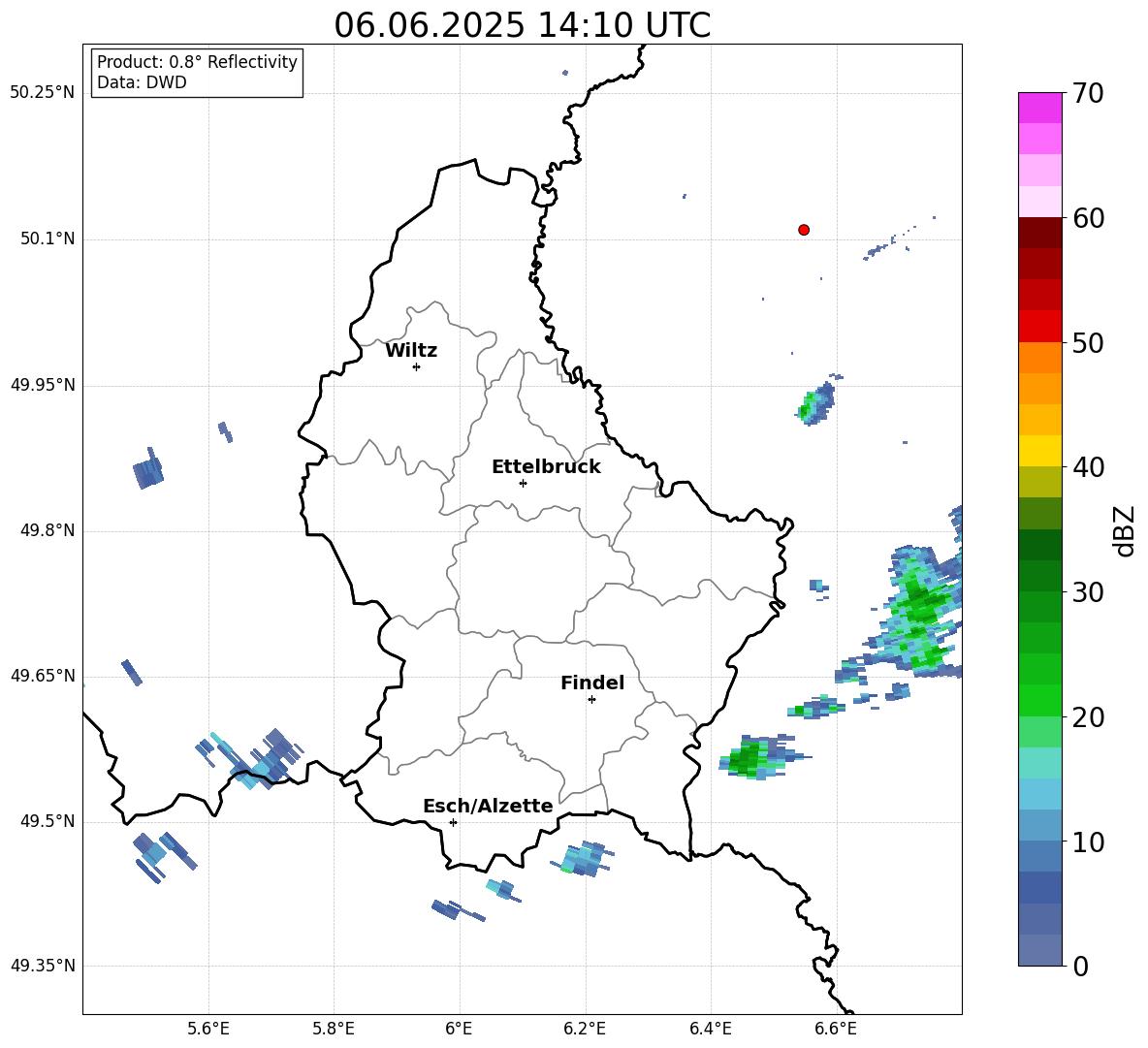This screenshot has height=1048, width=1148.
Task: Click the dark red swatch just below 60 dBZ
Action: click(x=1039, y=233)
